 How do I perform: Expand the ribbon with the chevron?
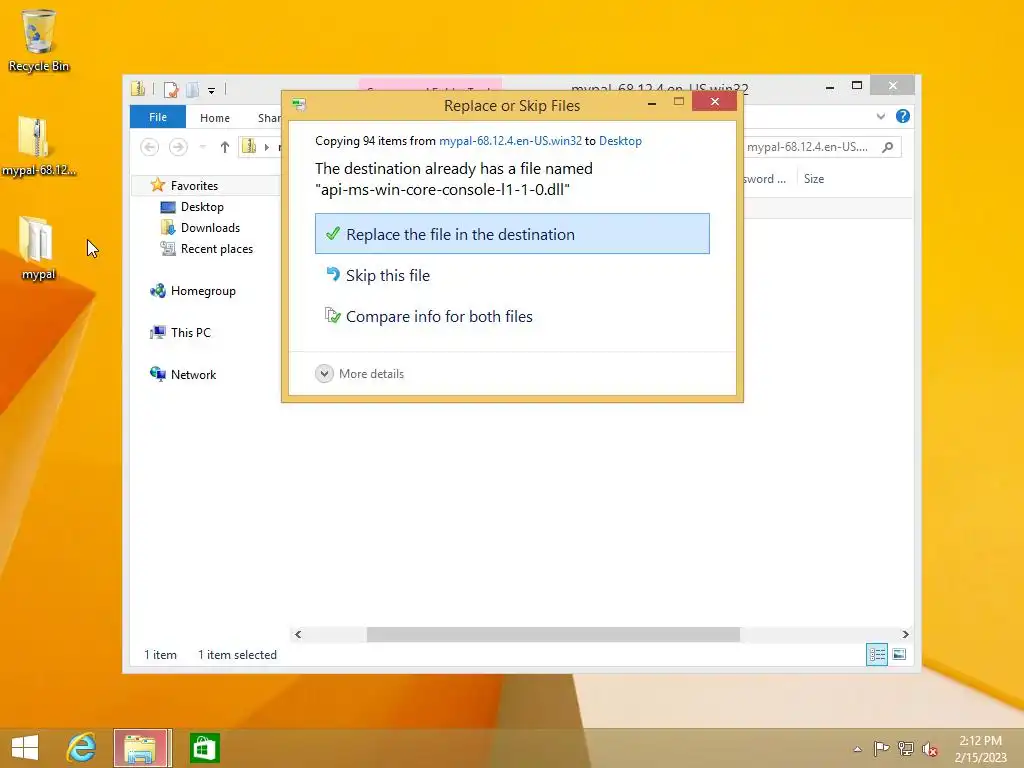coord(881,116)
